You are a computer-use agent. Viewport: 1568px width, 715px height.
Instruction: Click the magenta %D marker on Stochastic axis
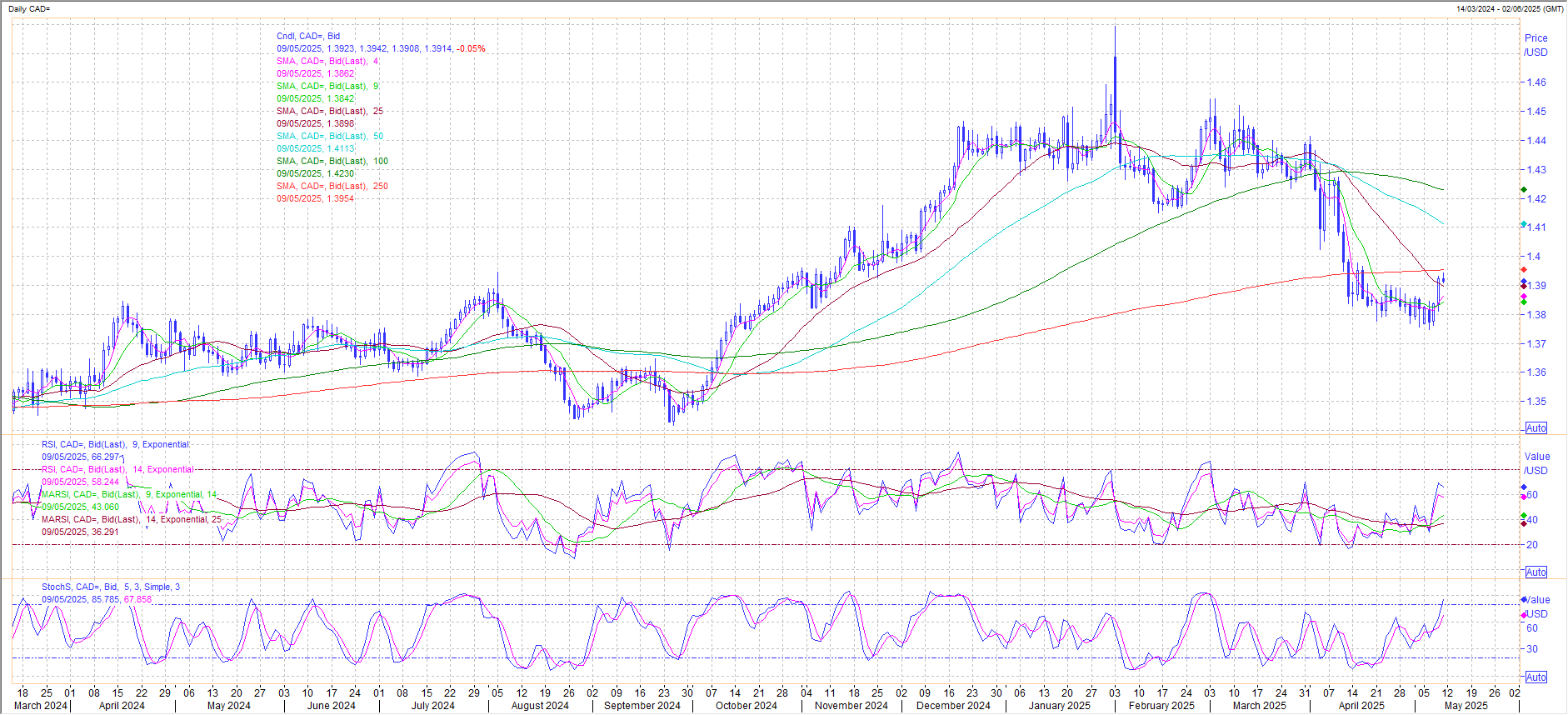pos(1524,616)
